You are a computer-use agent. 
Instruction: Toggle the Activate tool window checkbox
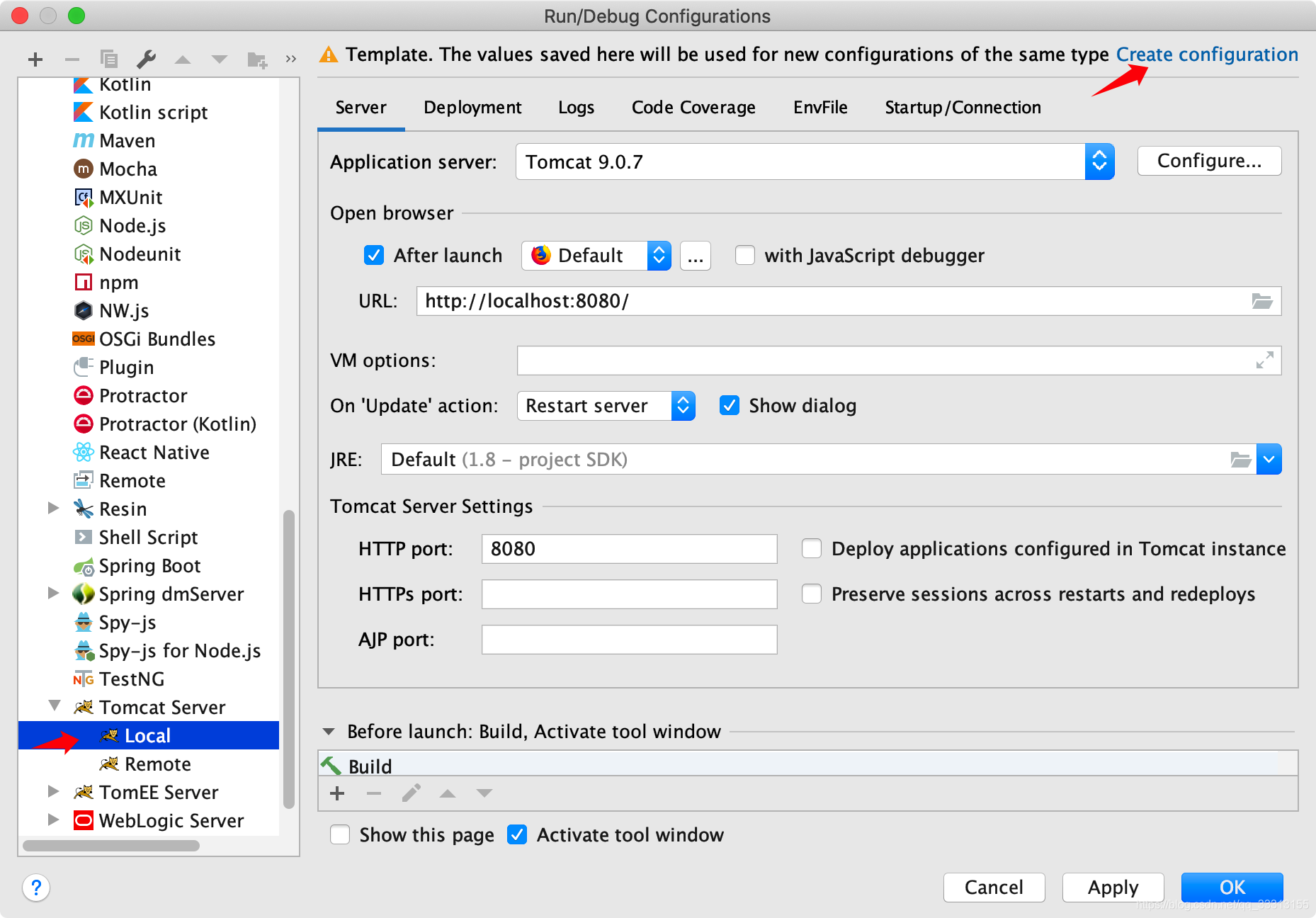(x=517, y=834)
